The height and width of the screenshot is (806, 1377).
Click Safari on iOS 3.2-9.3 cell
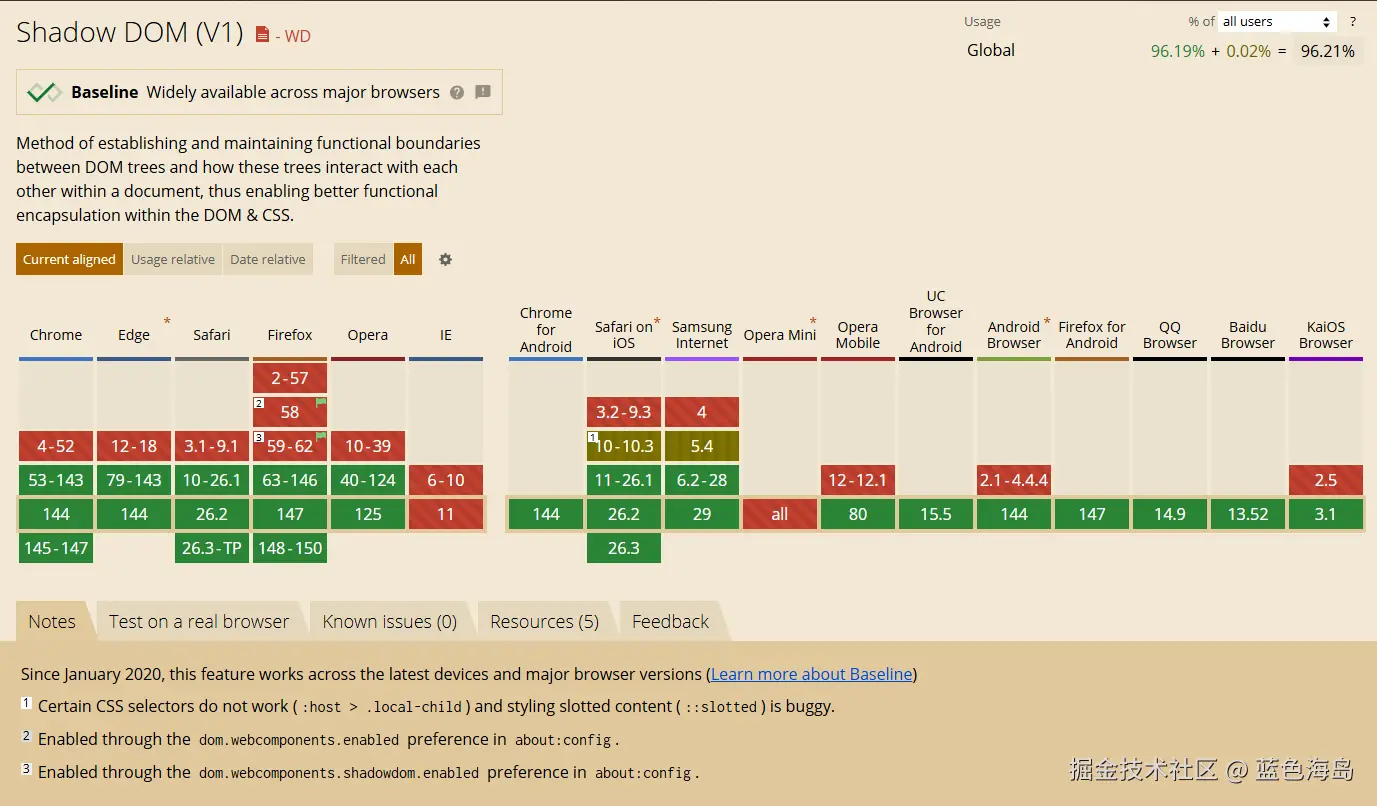(624, 412)
